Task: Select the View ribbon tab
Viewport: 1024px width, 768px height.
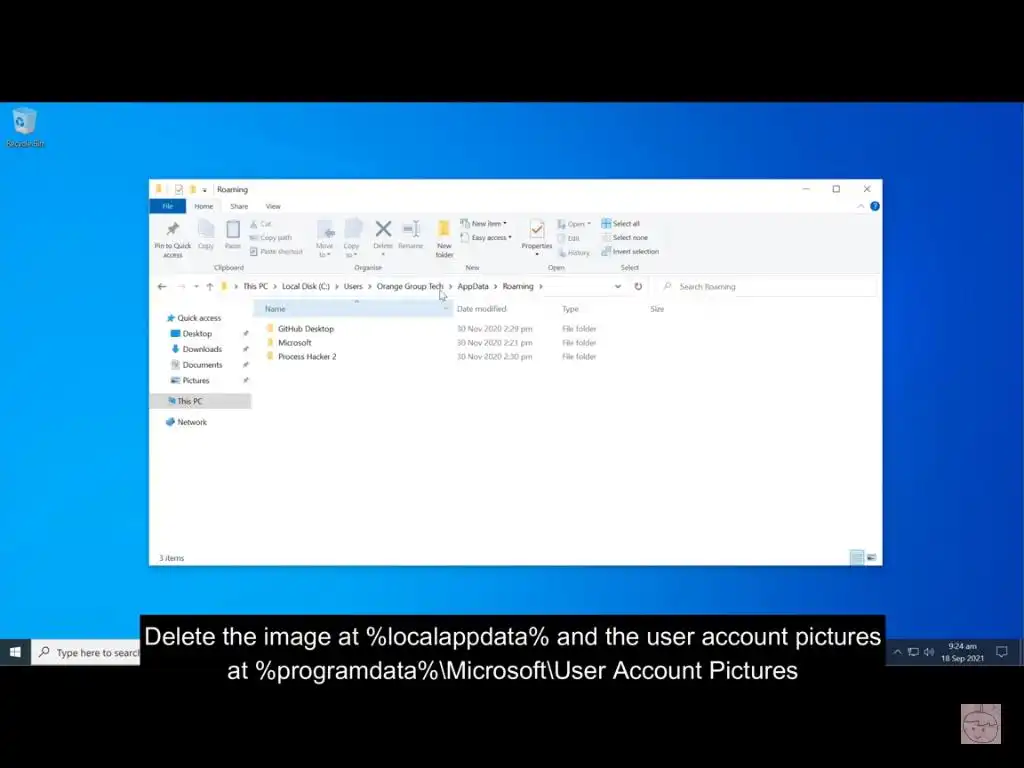Action: [x=273, y=206]
